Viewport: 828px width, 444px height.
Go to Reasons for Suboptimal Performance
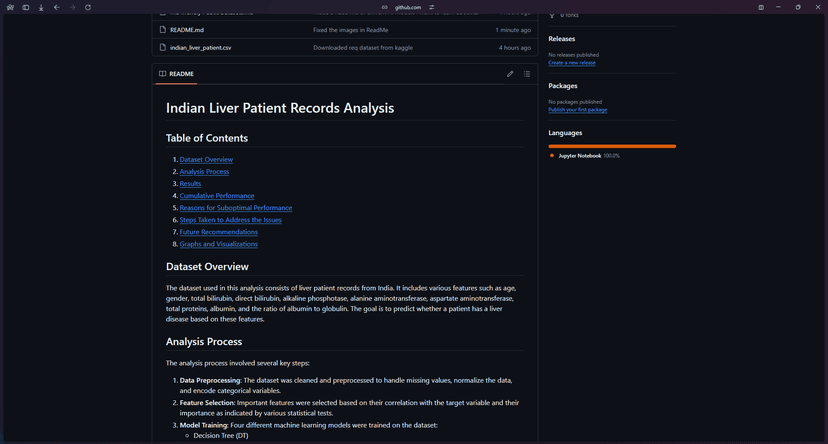[x=235, y=208]
